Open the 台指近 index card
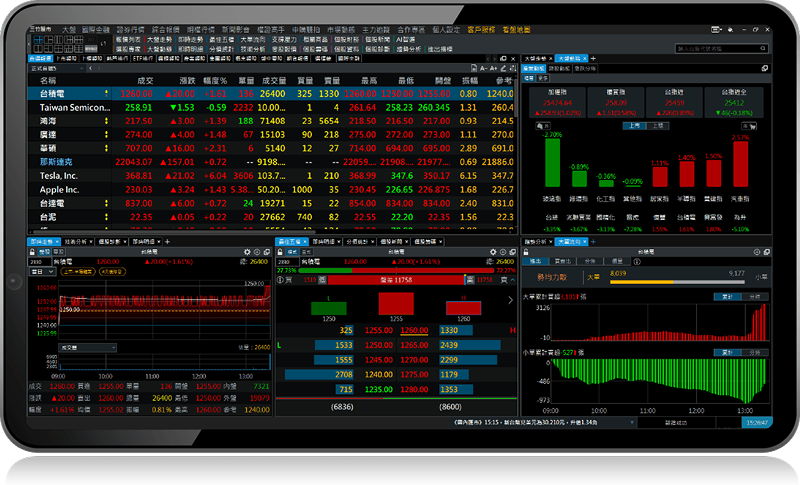 pos(674,102)
